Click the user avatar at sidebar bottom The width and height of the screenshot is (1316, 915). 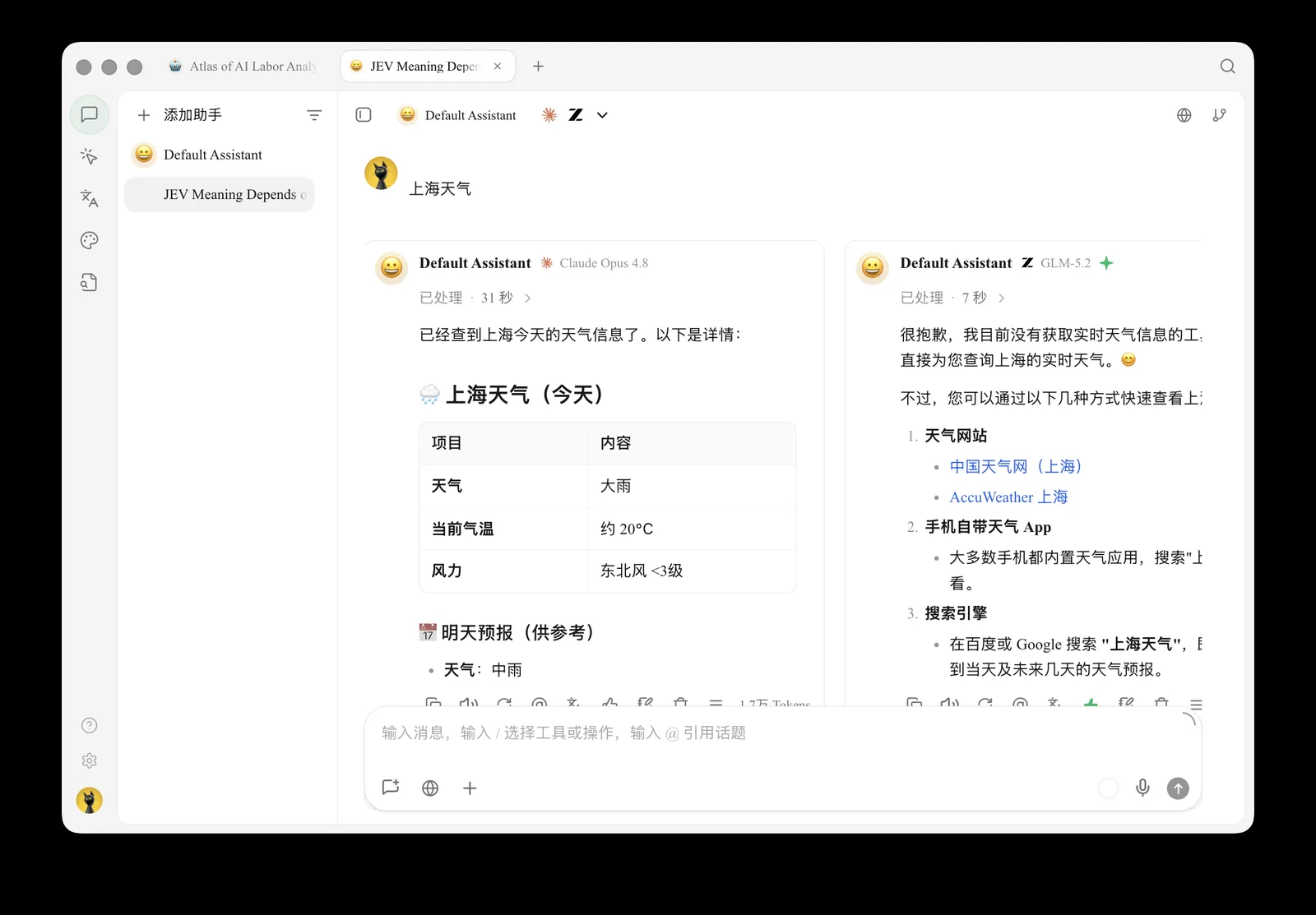point(90,800)
